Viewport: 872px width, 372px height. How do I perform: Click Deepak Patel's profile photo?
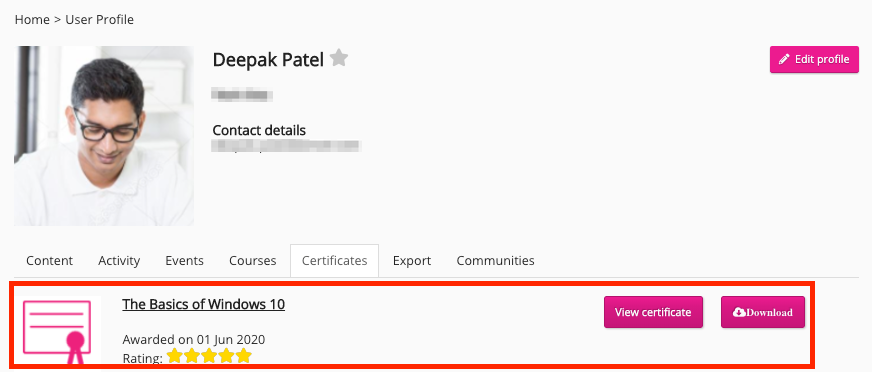(x=104, y=136)
